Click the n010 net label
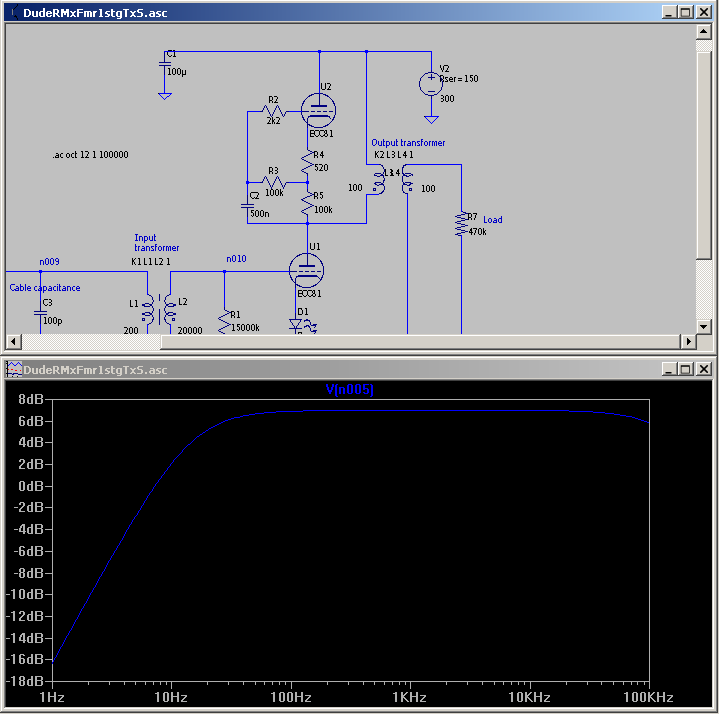This screenshot has width=719, height=715. tap(236, 259)
